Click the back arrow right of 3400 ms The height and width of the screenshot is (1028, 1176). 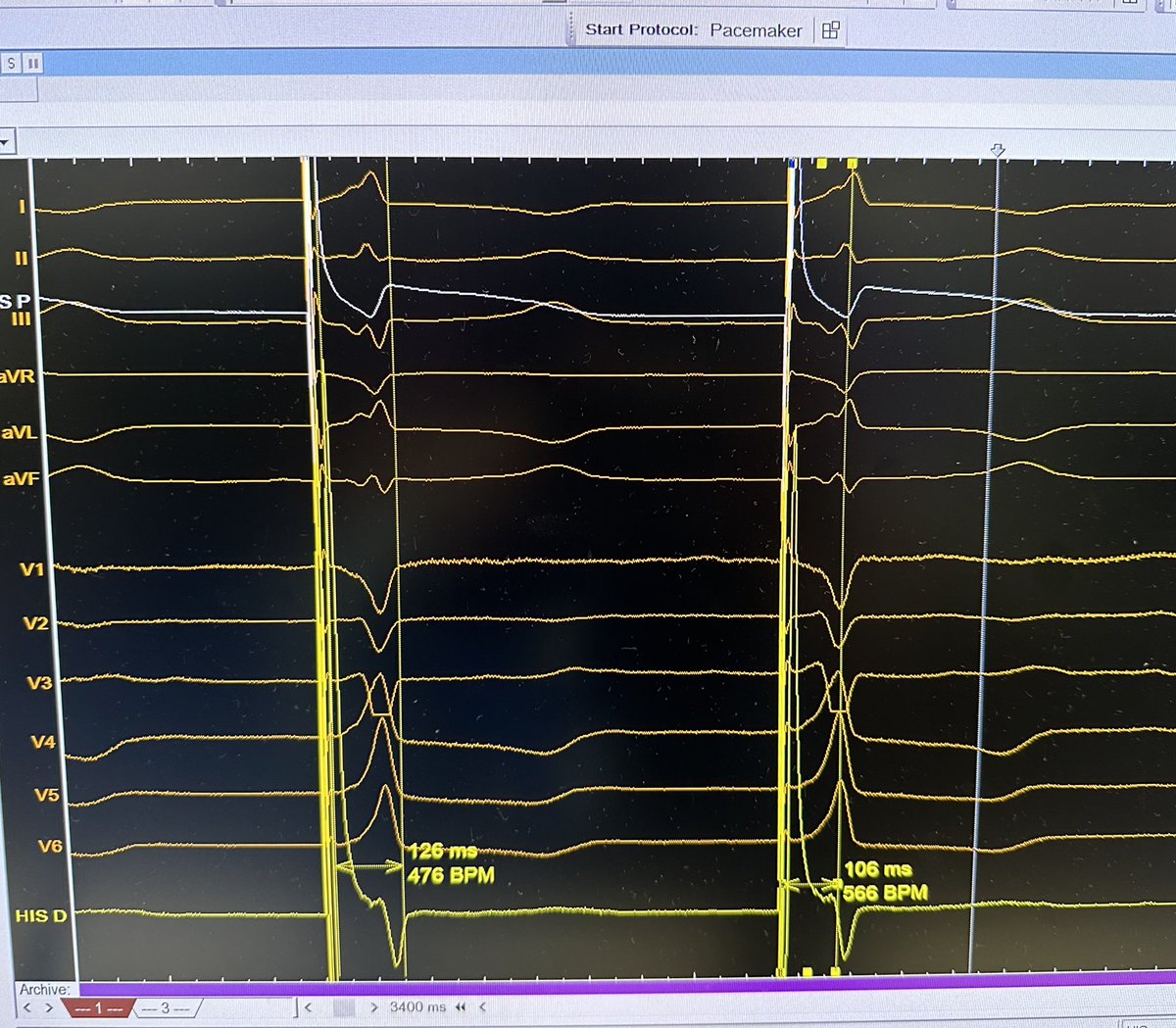(482, 1007)
